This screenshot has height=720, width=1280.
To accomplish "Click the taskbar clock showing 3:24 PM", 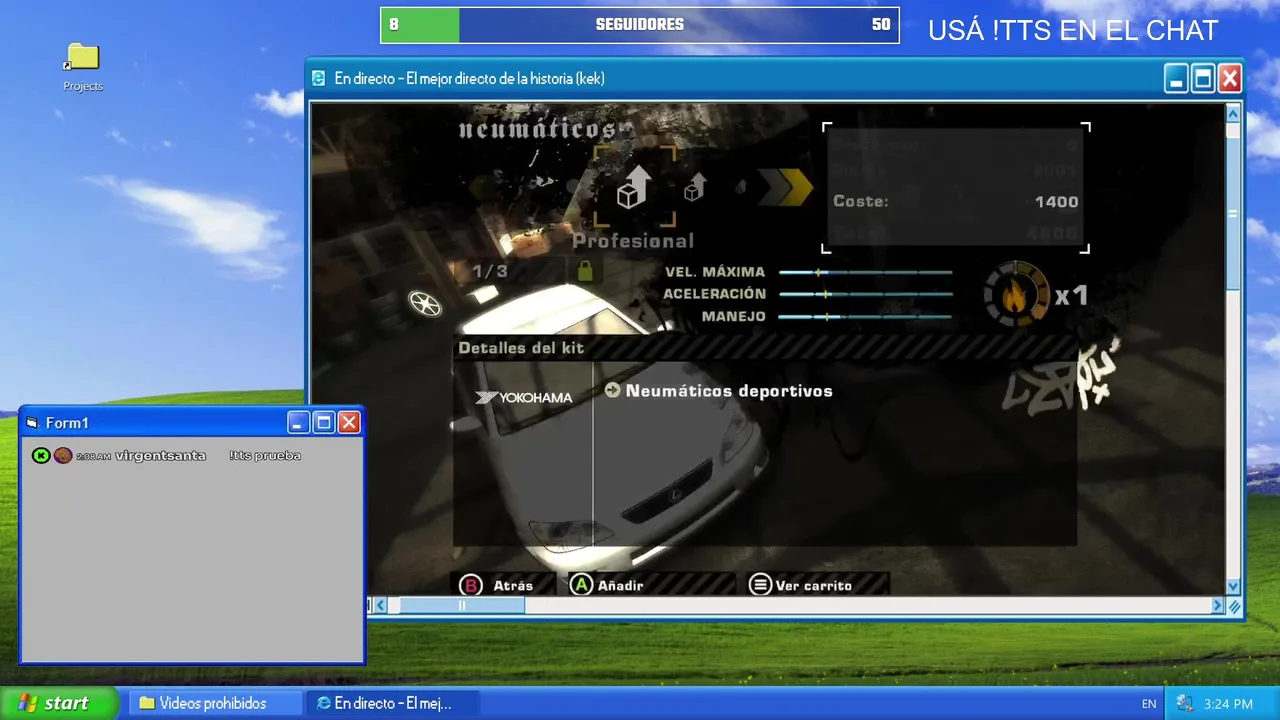I will point(1228,704).
